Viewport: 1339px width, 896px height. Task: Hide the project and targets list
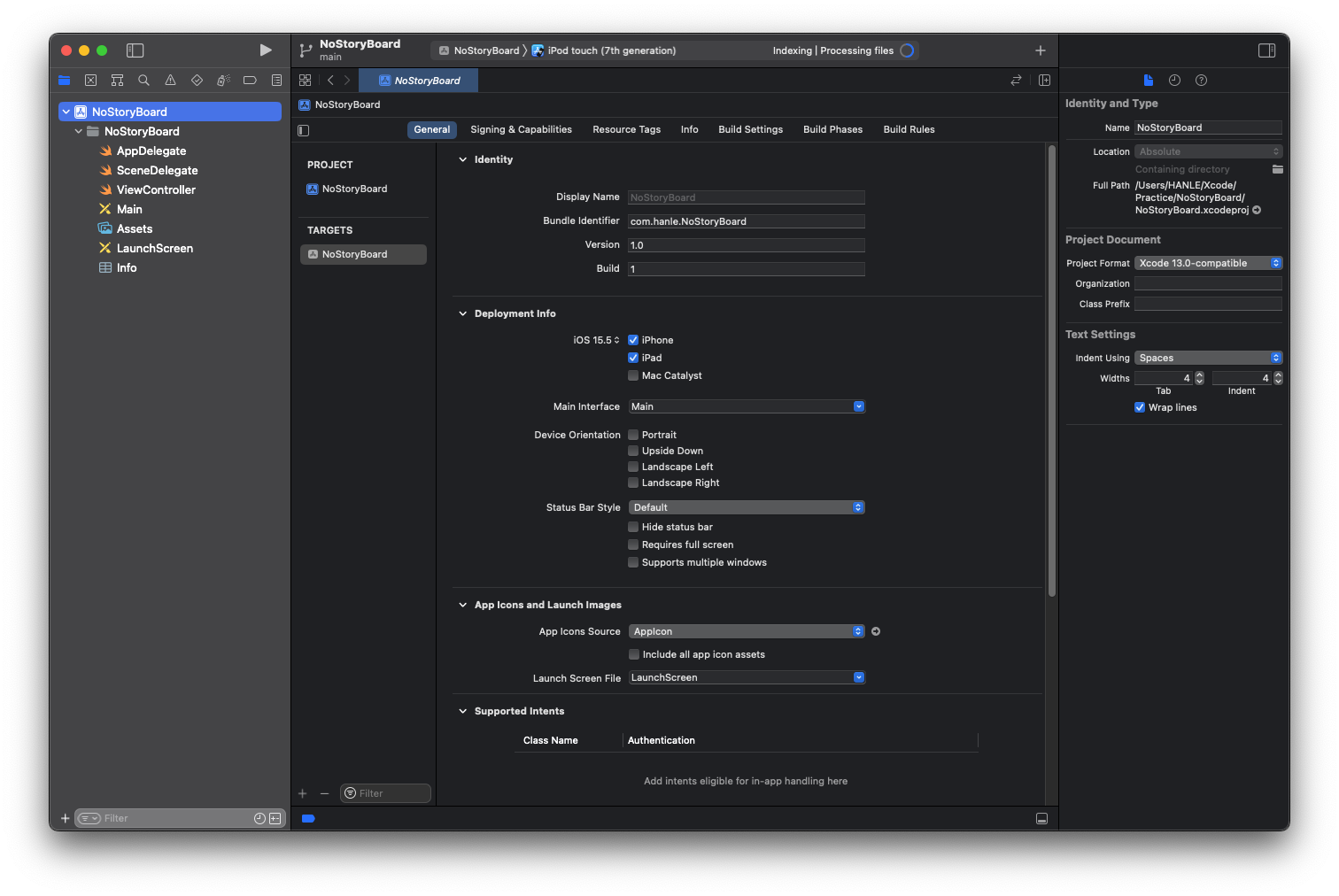pyautogui.click(x=304, y=130)
